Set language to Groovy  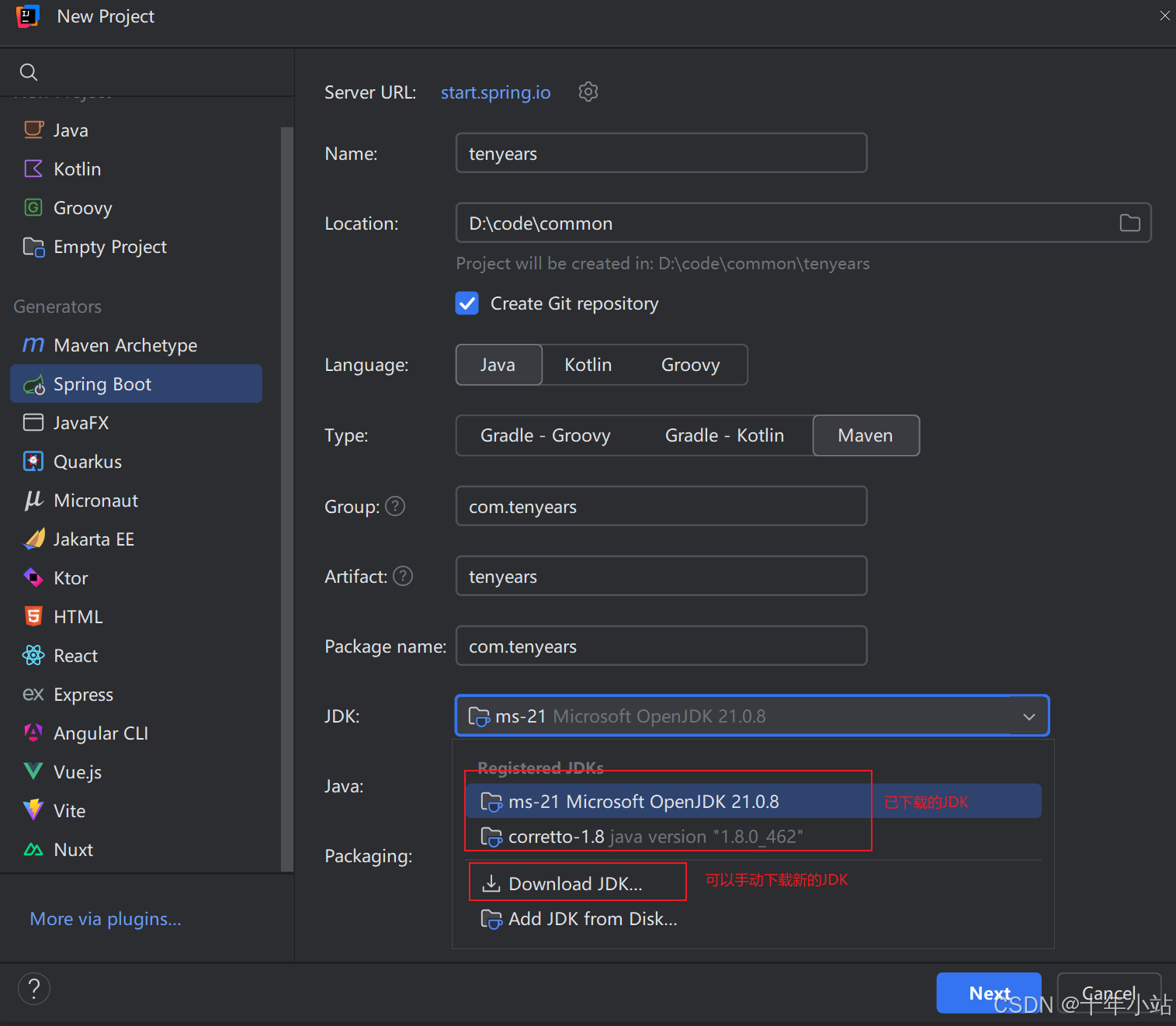point(691,365)
